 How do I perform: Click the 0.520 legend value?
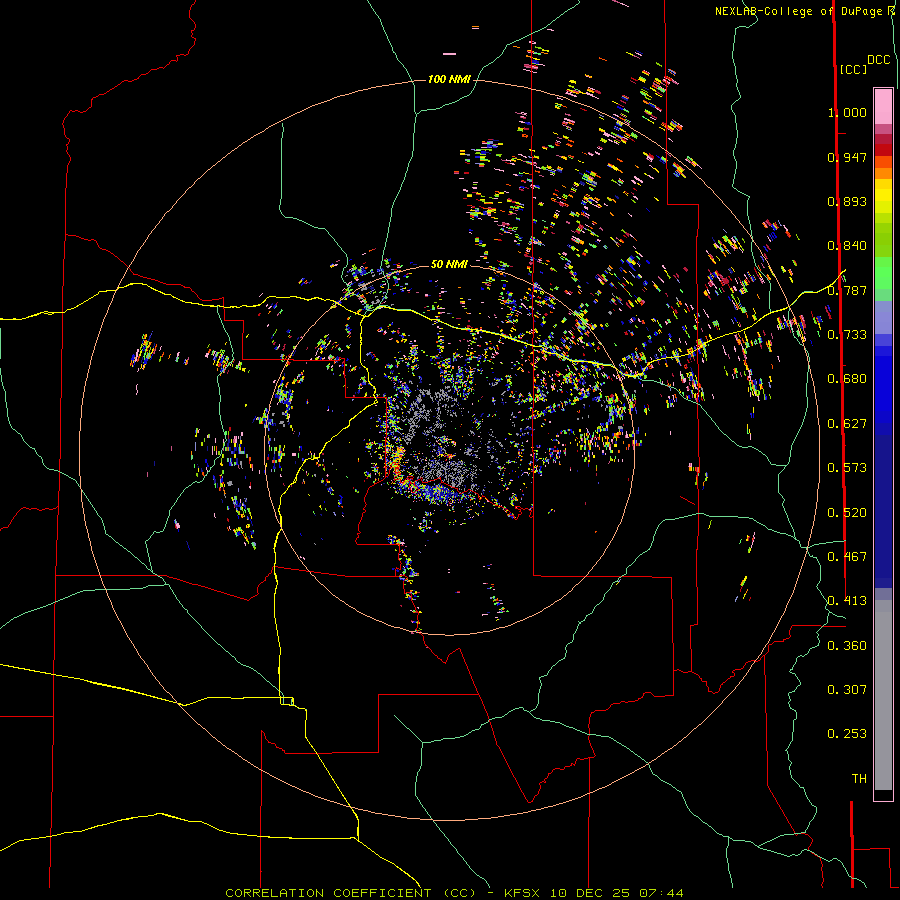[847, 513]
